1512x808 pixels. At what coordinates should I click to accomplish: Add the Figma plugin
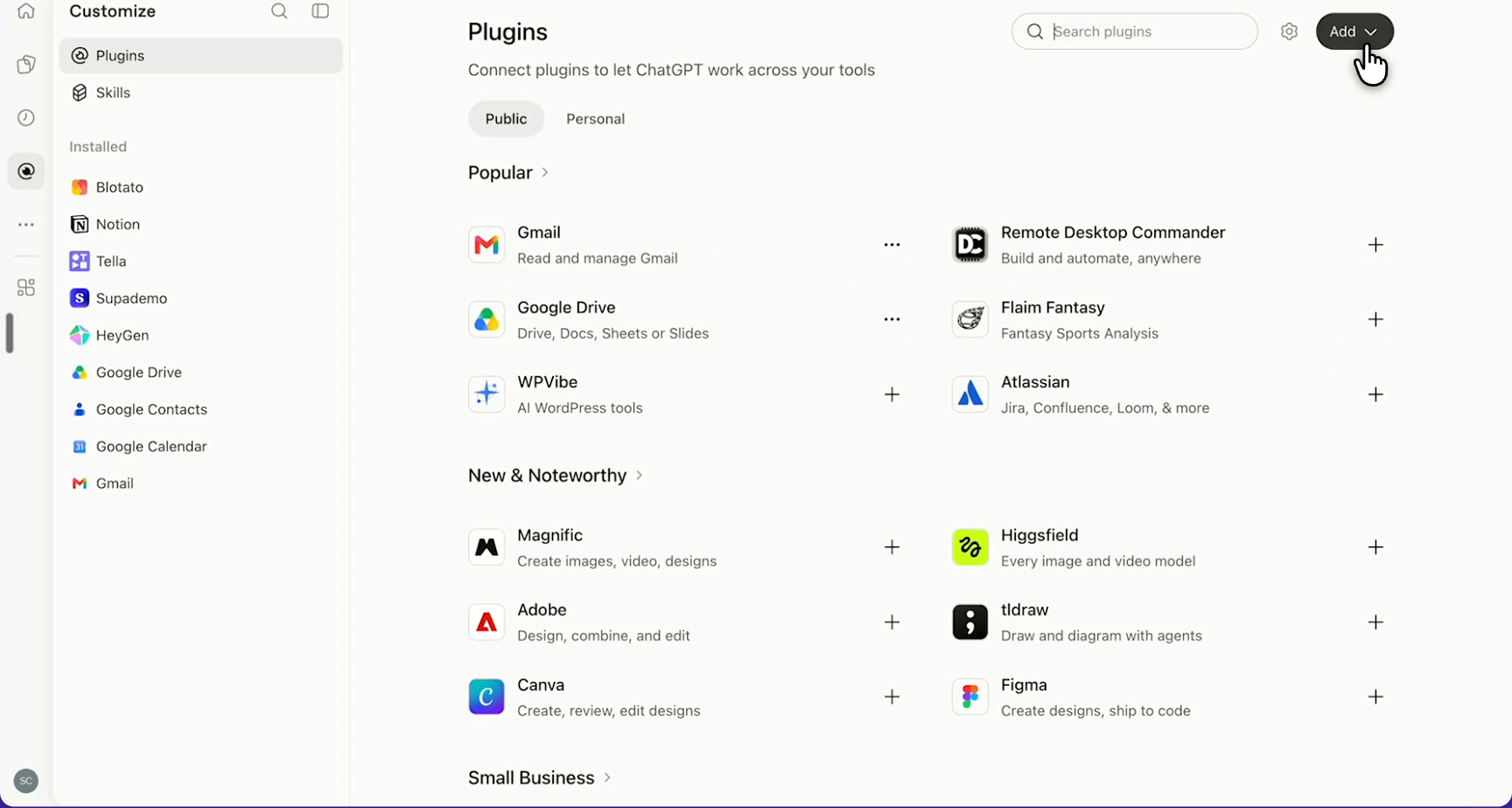1375,697
